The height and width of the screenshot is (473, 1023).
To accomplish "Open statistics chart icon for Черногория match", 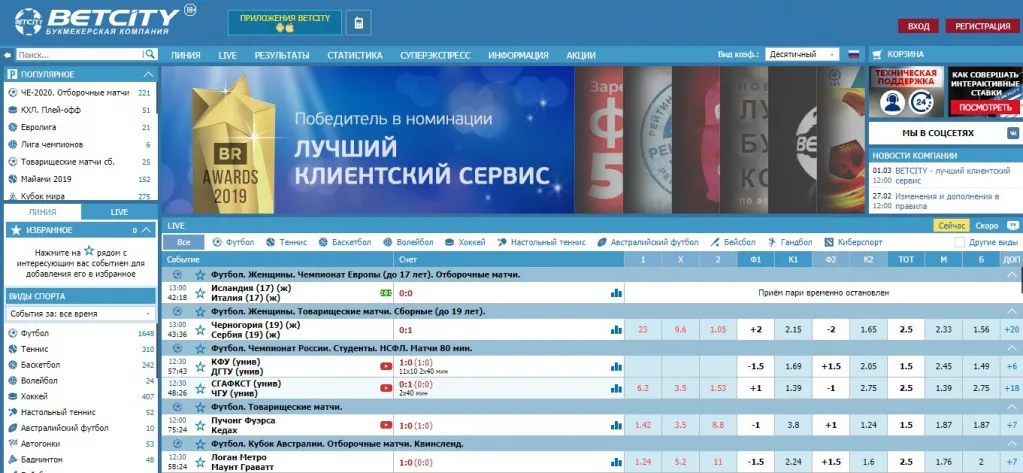I will click(x=616, y=329).
